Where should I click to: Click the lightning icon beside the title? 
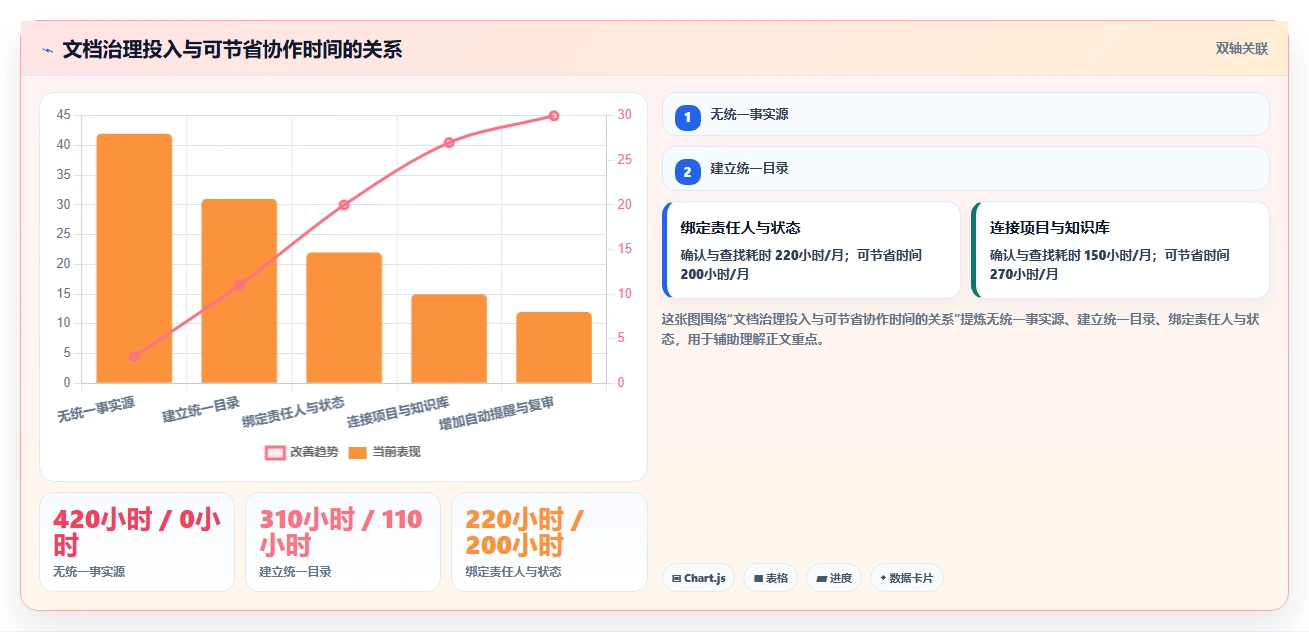click(47, 49)
